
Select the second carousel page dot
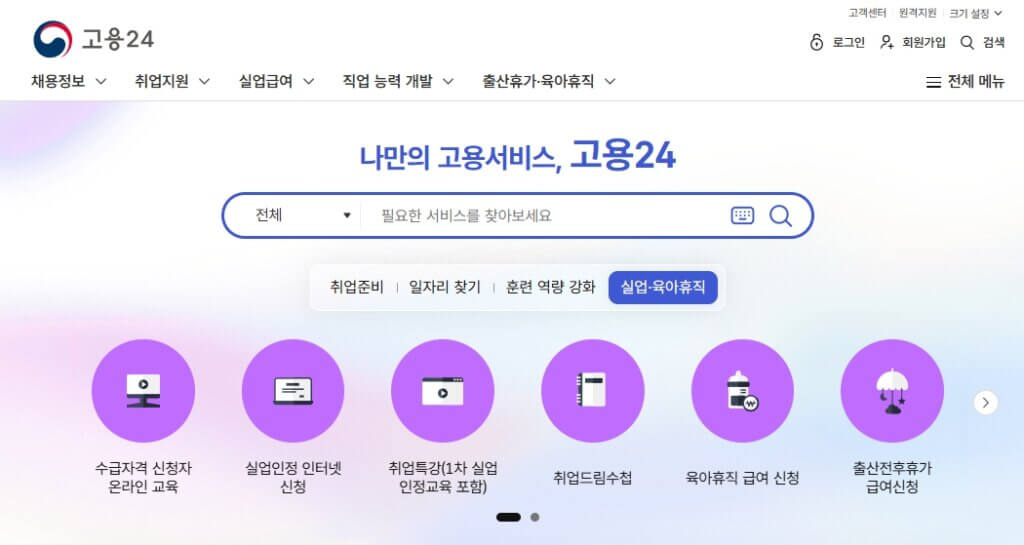pyautogui.click(x=535, y=518)
